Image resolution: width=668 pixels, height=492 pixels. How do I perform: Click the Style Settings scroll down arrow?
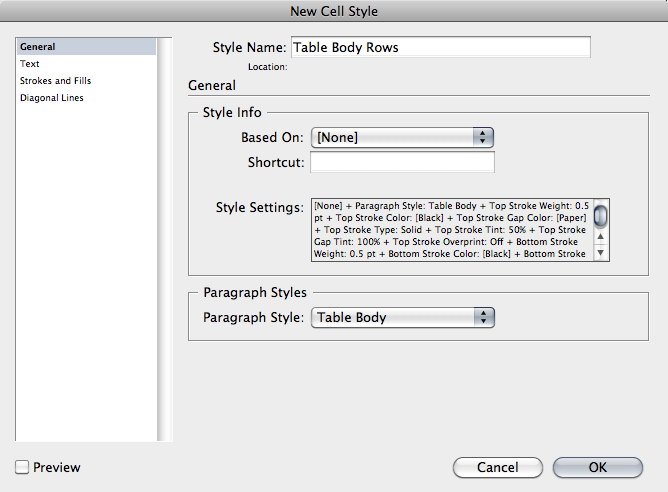[601, 253]
